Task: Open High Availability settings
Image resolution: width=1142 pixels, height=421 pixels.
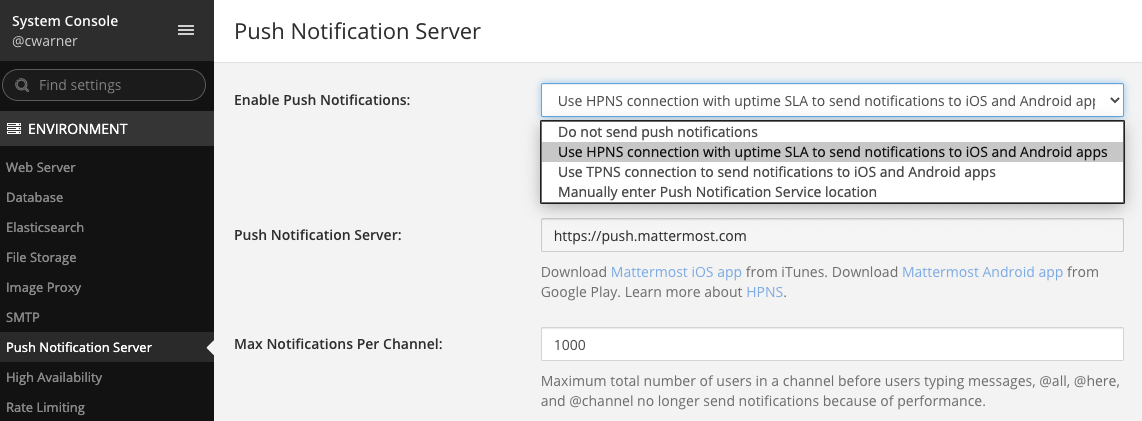Action: click(54, 377)
